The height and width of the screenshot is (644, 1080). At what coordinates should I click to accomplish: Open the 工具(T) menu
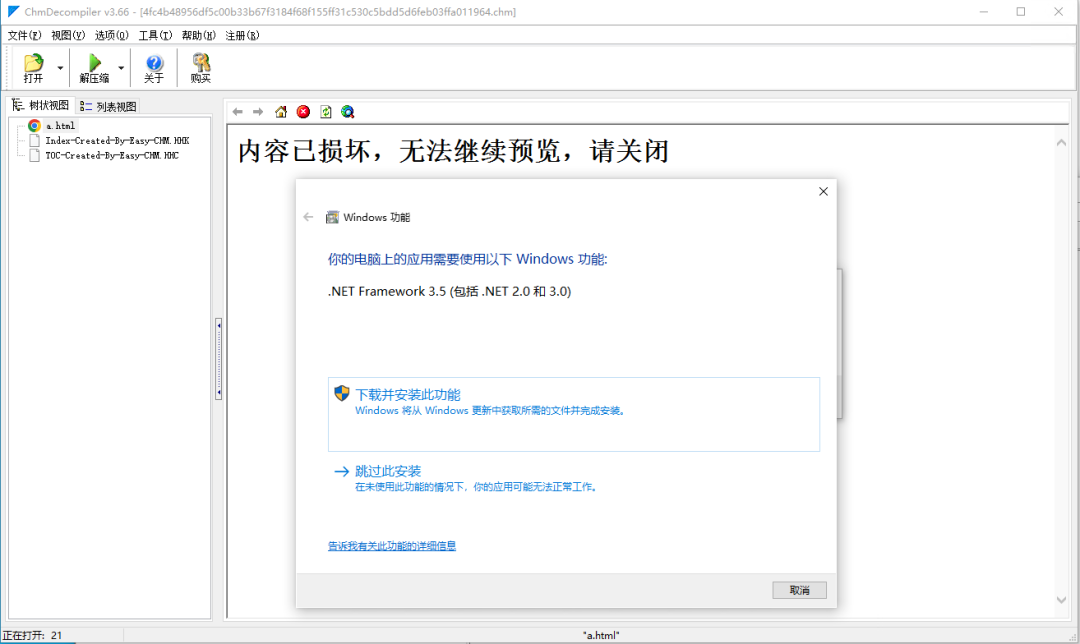(x=155, y=35)
